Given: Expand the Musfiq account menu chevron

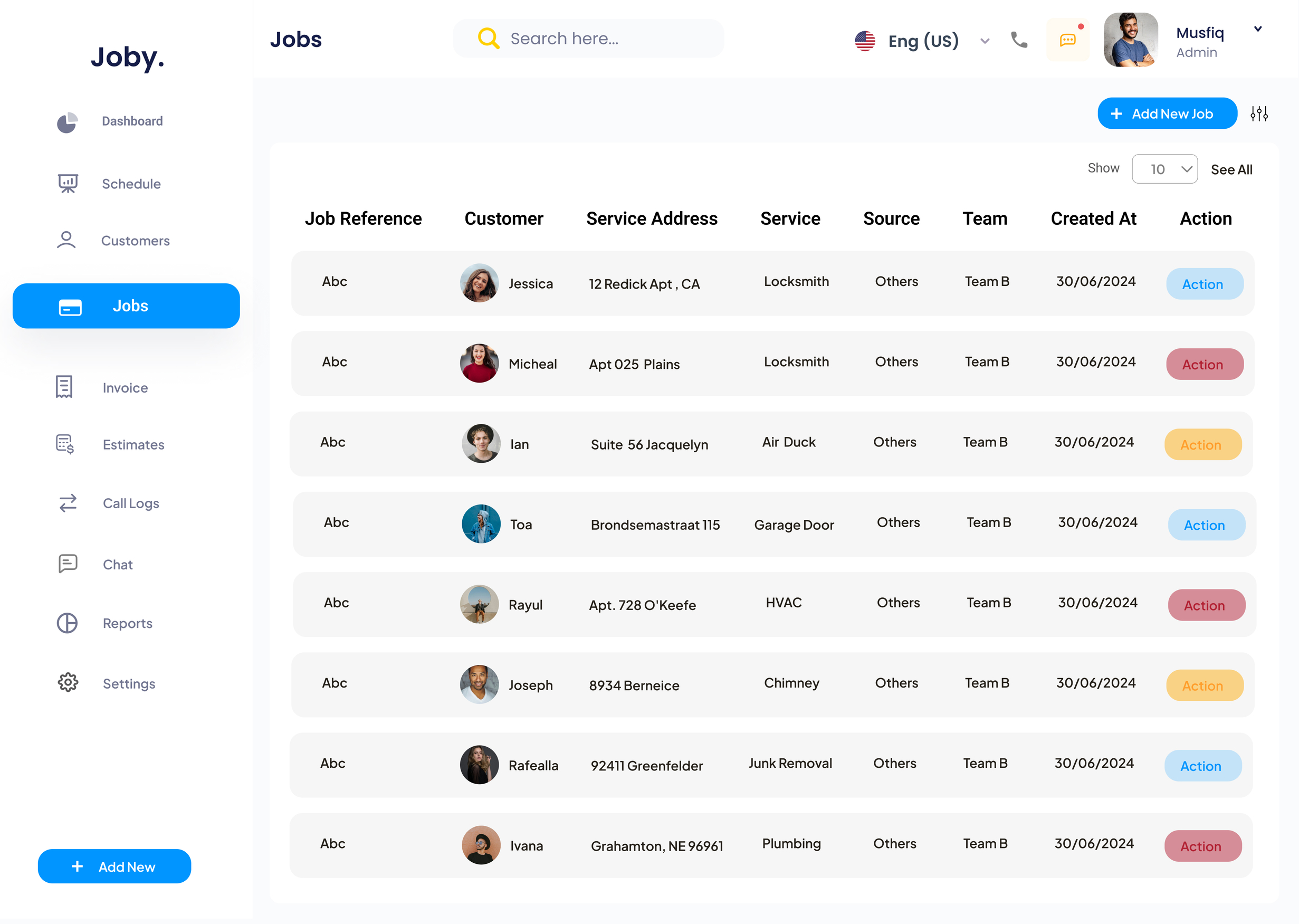Looking at the screenshot, I should pyautogui.click(x=1258, y=29).
